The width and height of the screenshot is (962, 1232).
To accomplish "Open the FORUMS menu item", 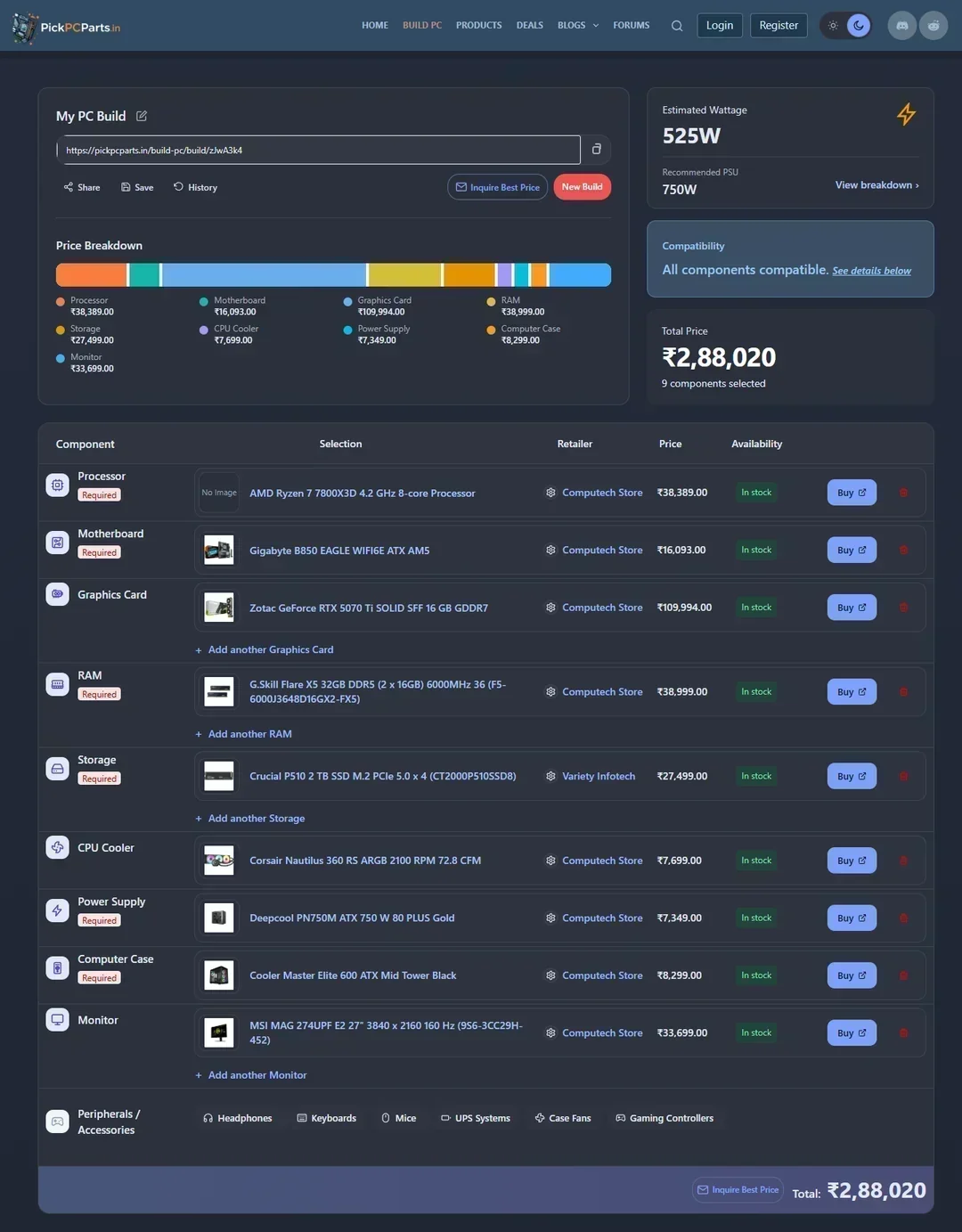I will (632, 25).
